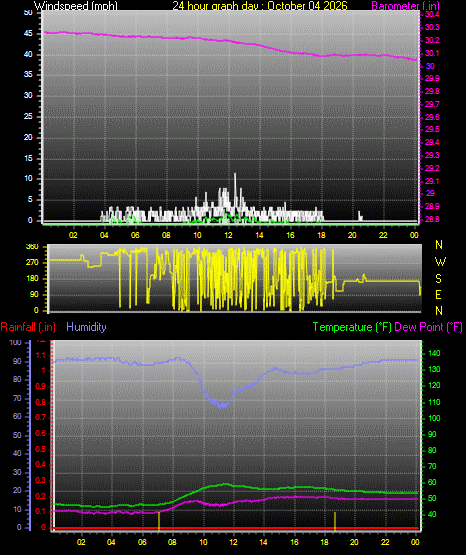Viewport: 466px width, 555px height.
Task: Click the 35 windspeed axis value
Action: pos(28,74)
